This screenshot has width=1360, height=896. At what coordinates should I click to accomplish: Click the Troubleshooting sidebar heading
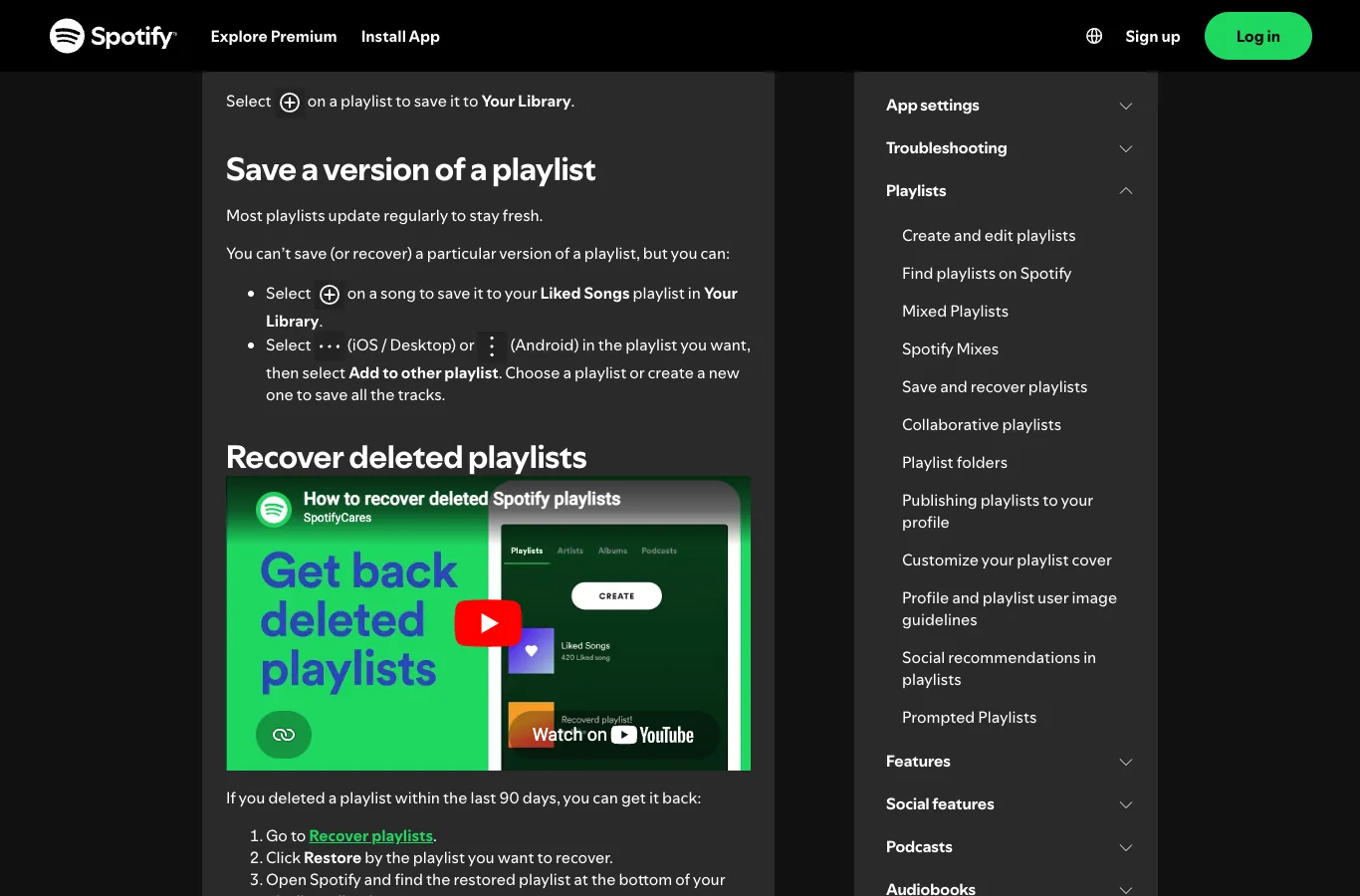(946, 148)
